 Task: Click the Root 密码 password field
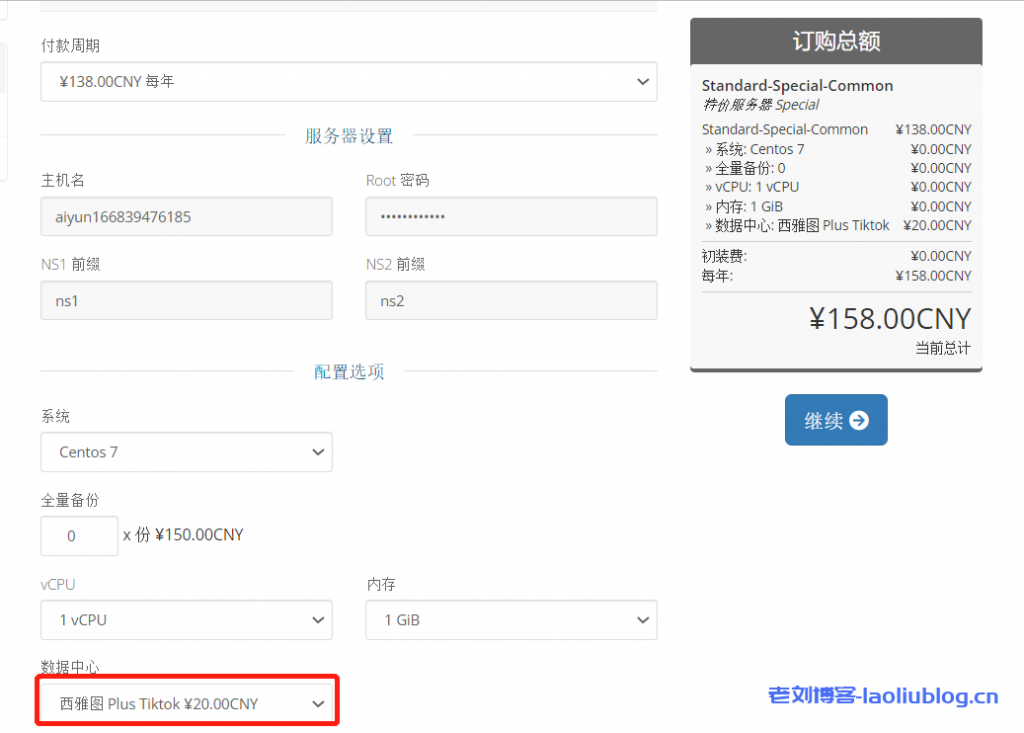[510, 216]
